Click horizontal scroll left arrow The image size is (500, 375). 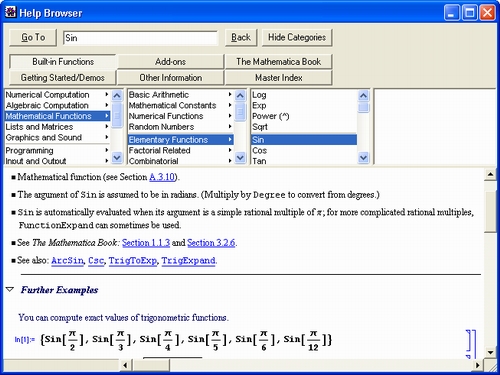click(x=125, y=365)
